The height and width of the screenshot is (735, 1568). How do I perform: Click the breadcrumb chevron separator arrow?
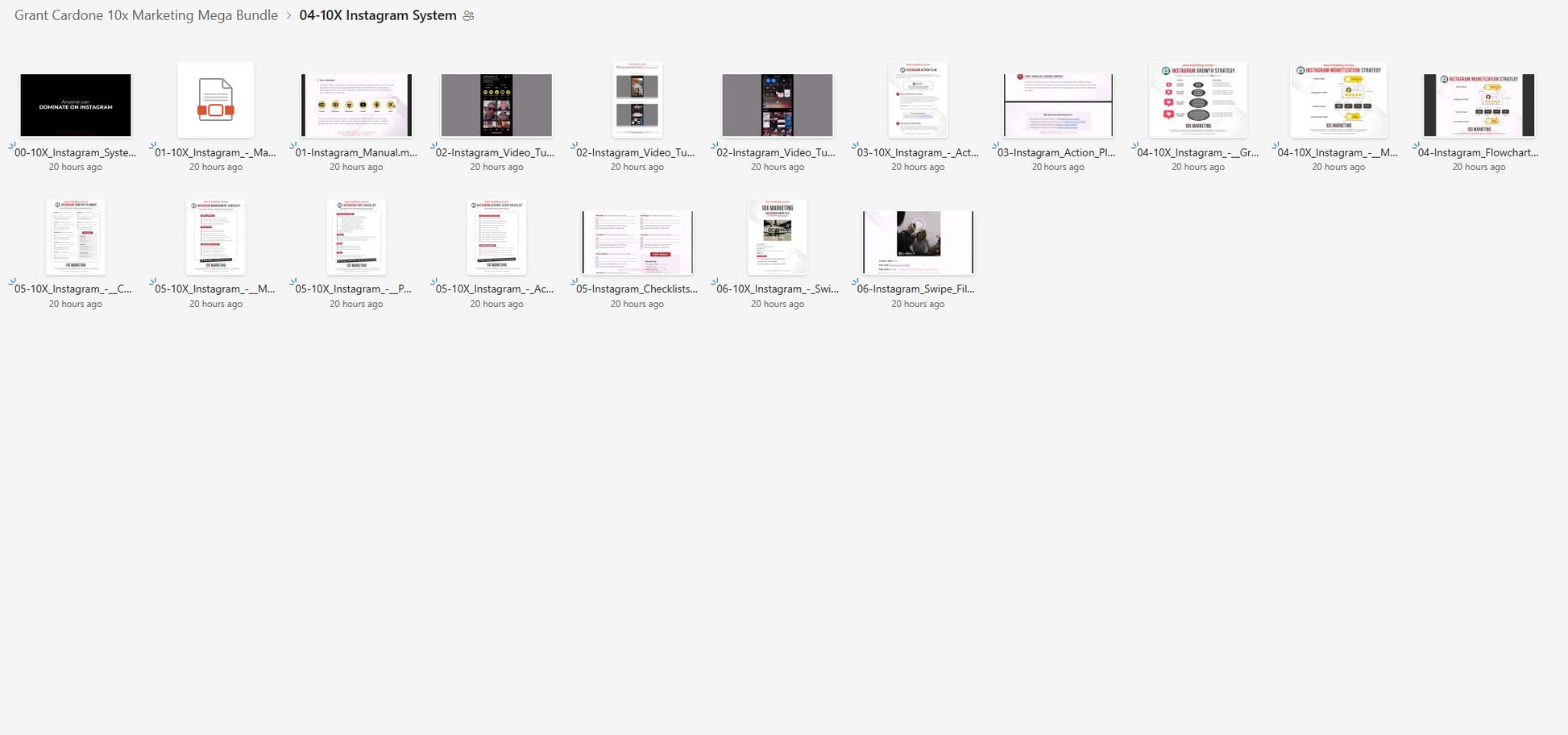(x=288, y=16)
